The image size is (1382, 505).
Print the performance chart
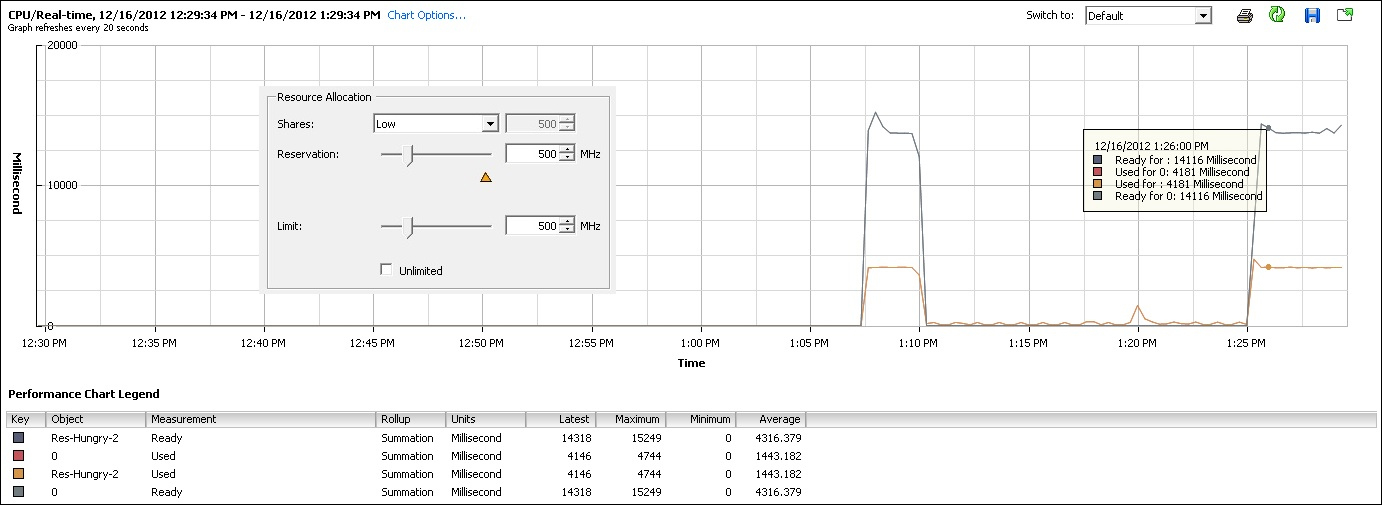click(1245, 15)
